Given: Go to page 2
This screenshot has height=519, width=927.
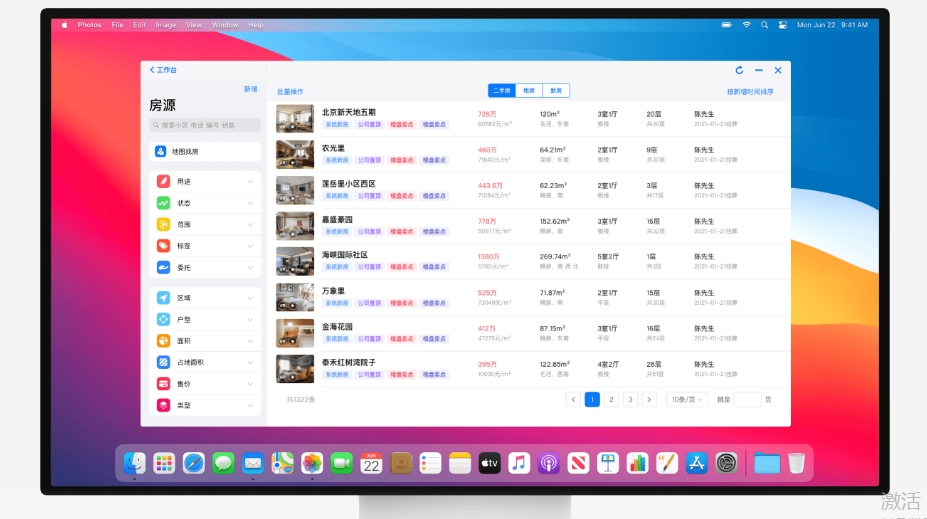Looking at the screenshot, I should (611, 400).
